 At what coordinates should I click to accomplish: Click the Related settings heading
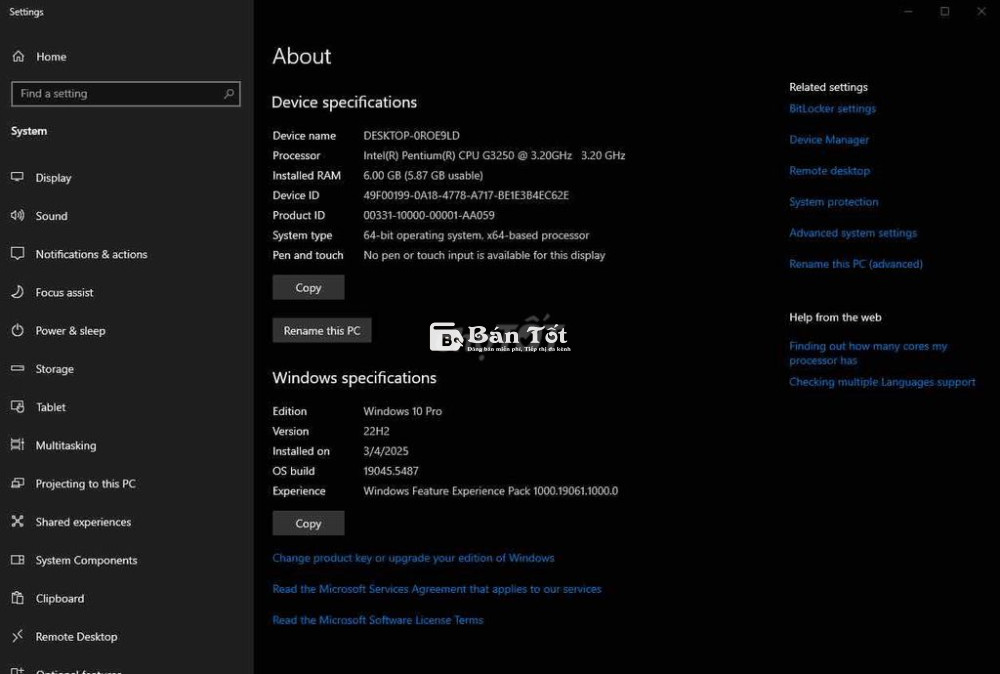pos(828,87)
